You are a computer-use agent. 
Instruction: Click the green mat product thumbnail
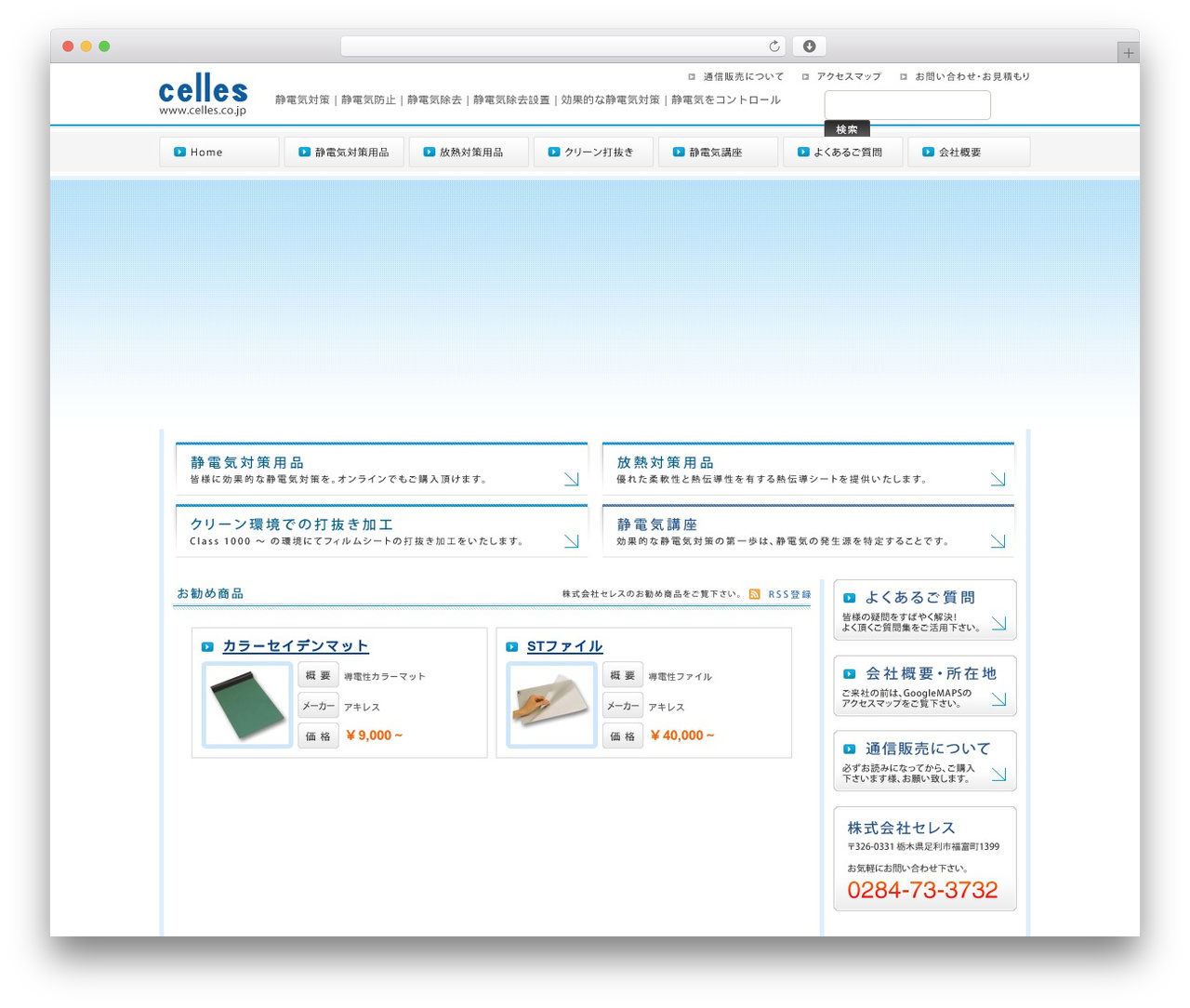(247, 705)
